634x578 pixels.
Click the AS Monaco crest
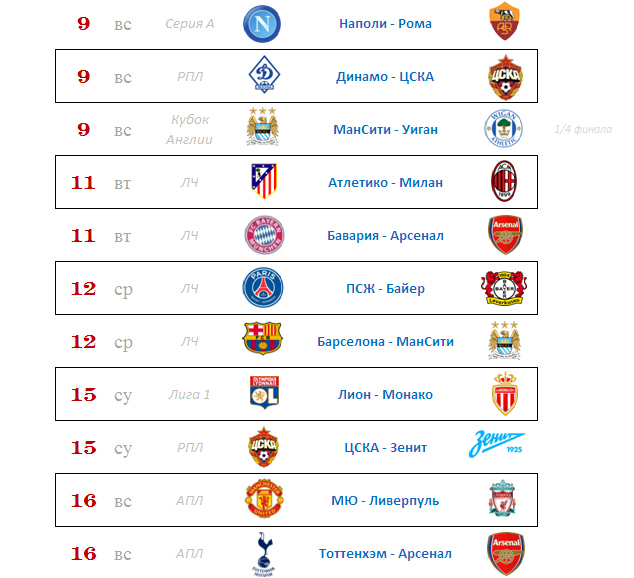[504, 394]
